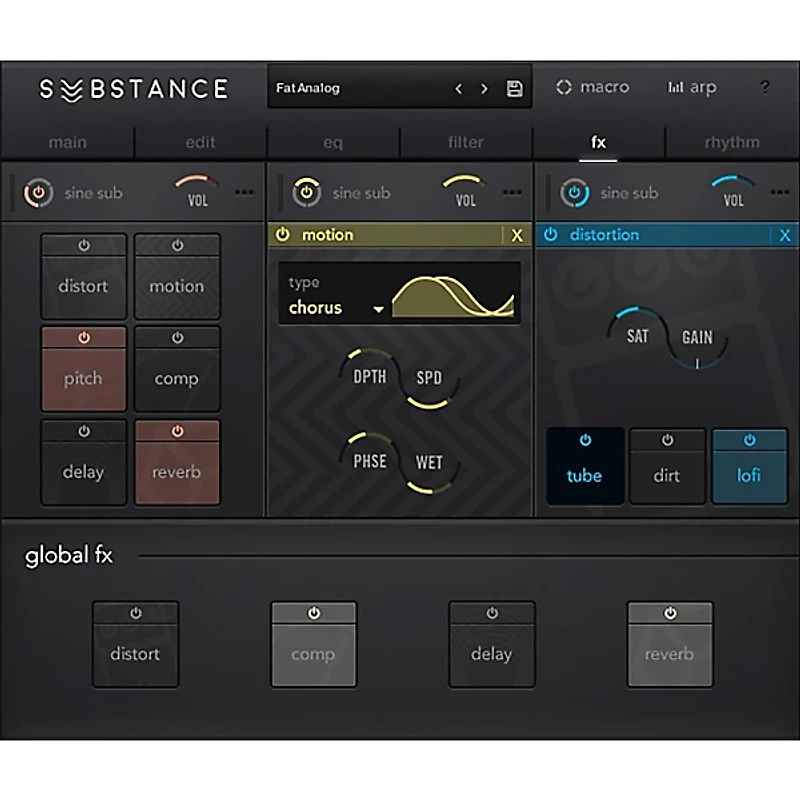Go to previous preset with left arrow
Viewport: 800px width, 800px height.
(x=458, y=89)
